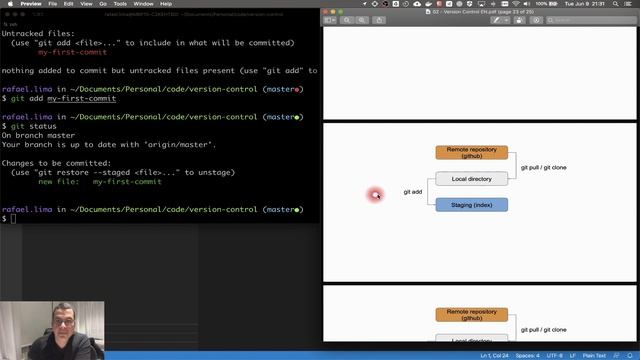Click the cloud upload menu bar icon
This screenshot has height=360, width=640.
[x=417, y=4]
